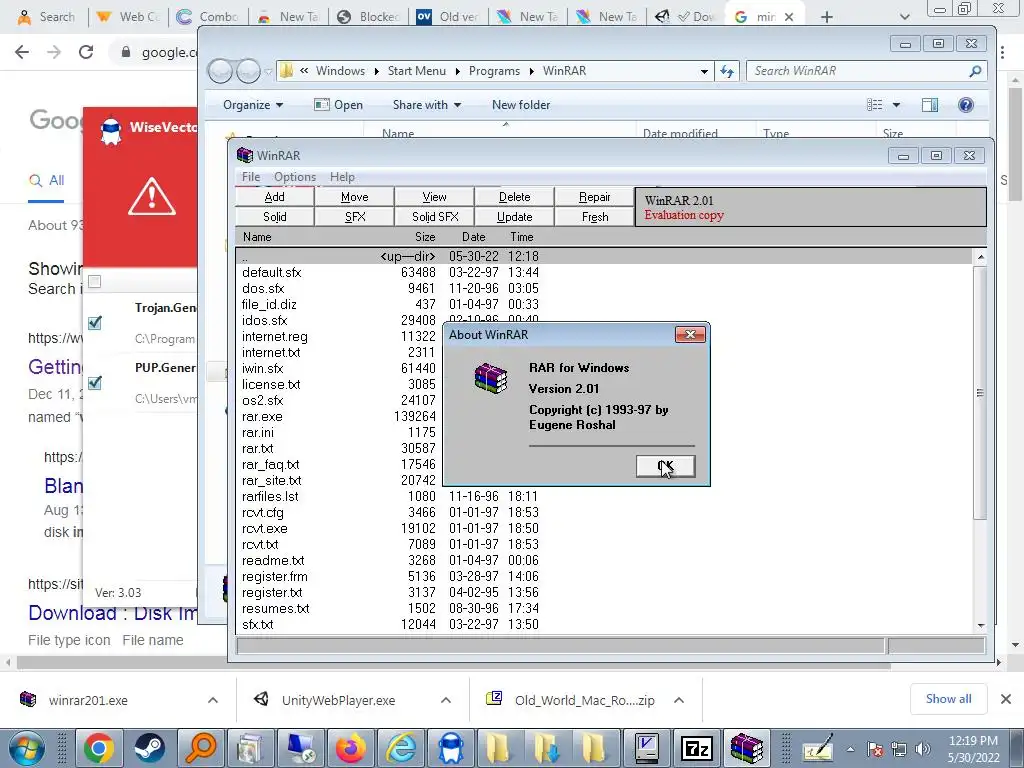Click the Explorer change view icon
The width and height of the screenshot is (1024, 768).
874,105
